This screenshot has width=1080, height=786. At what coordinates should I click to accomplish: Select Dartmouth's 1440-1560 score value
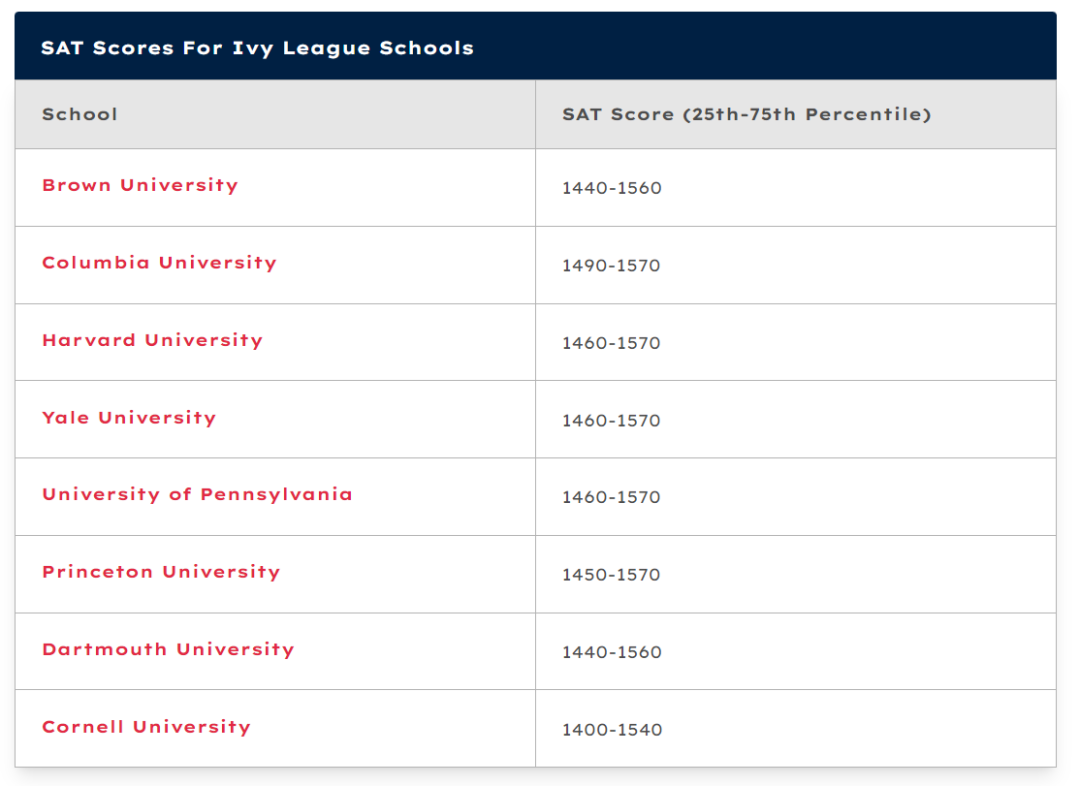pos(612,652)
